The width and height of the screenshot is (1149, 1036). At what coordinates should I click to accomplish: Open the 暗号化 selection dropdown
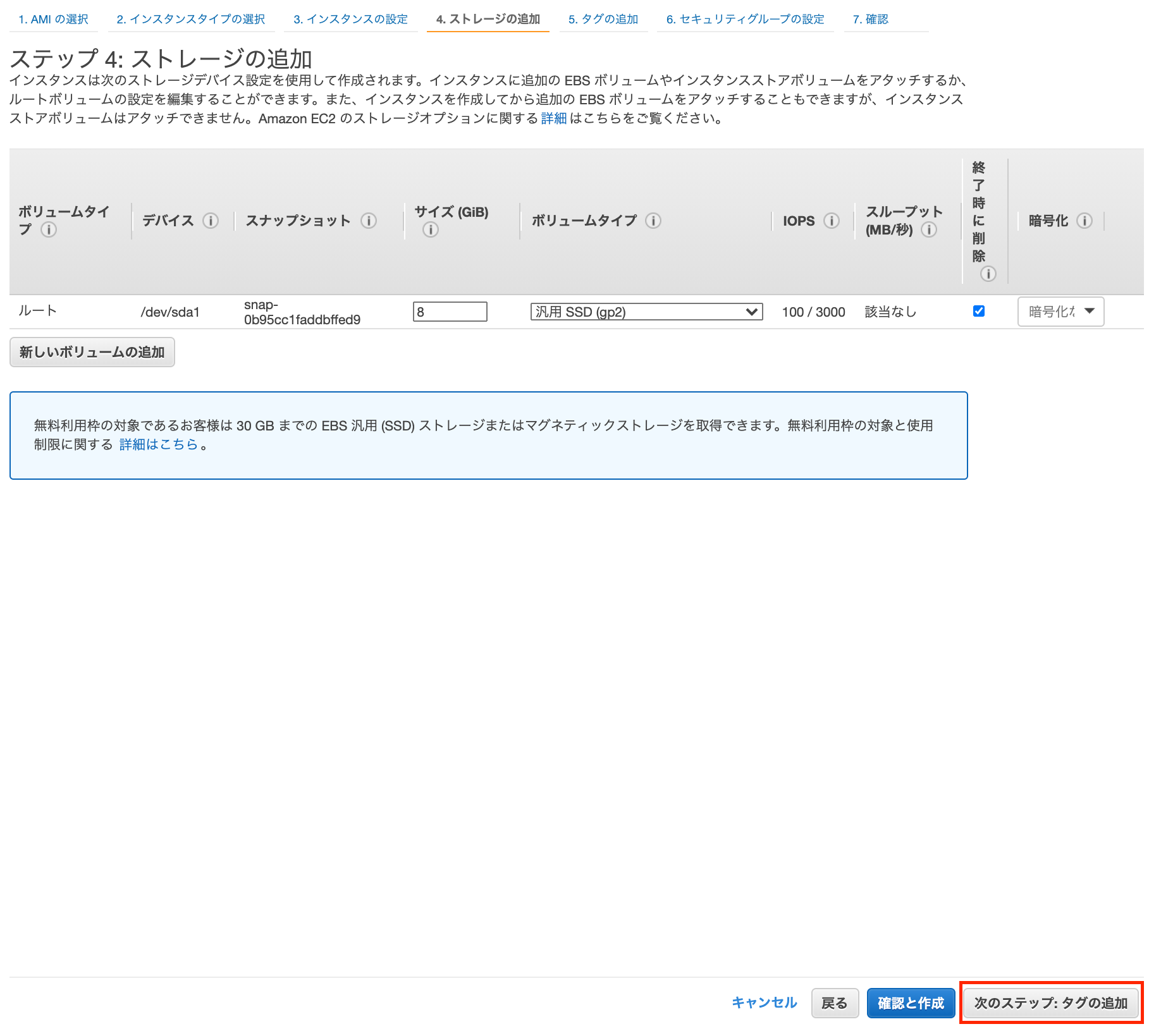coord(1060,311)
